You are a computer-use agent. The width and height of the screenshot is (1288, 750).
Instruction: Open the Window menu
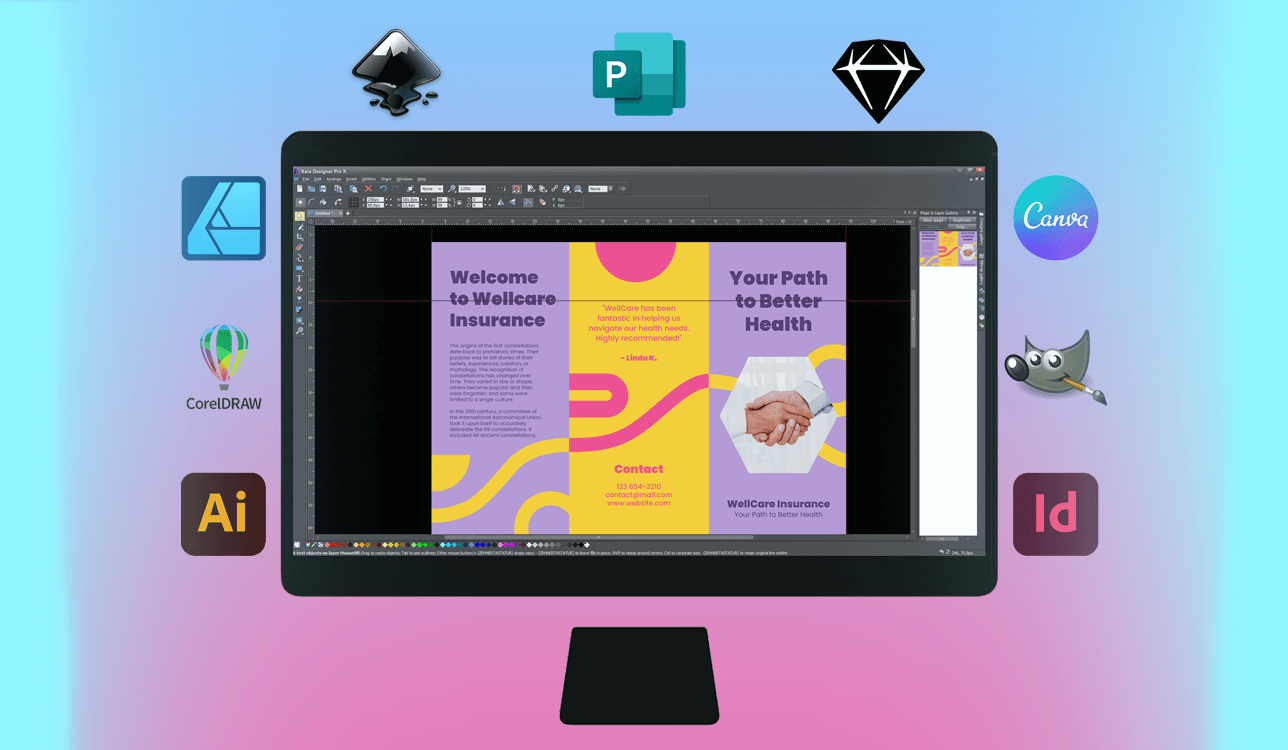coord(404,179)
